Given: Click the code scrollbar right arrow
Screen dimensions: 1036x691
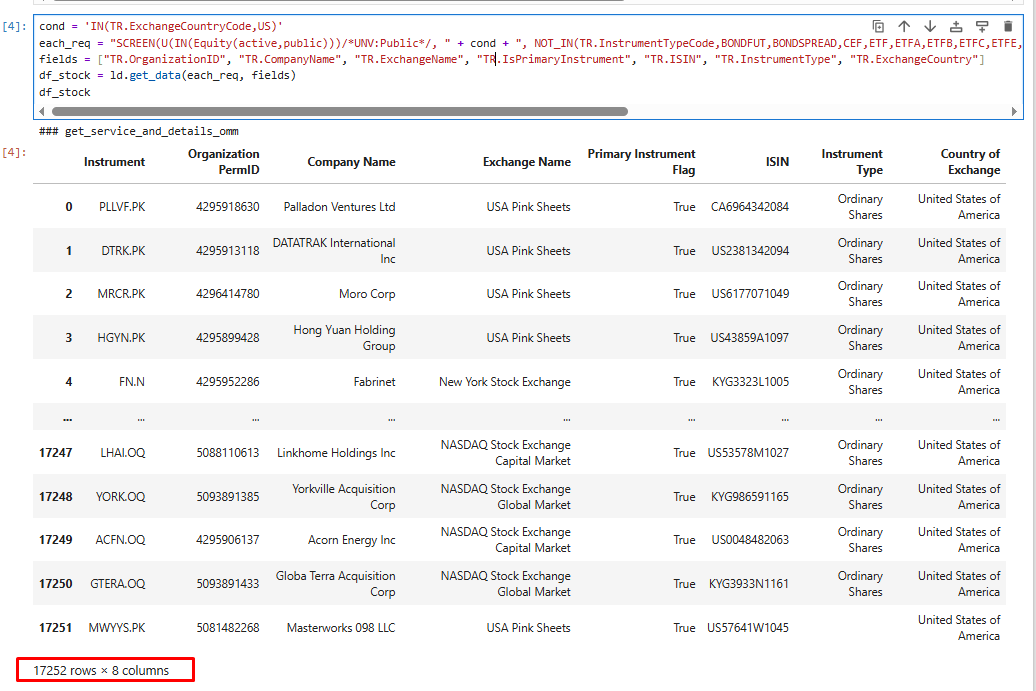Looking at the screenshot, I should click(x=1014, y=112).
